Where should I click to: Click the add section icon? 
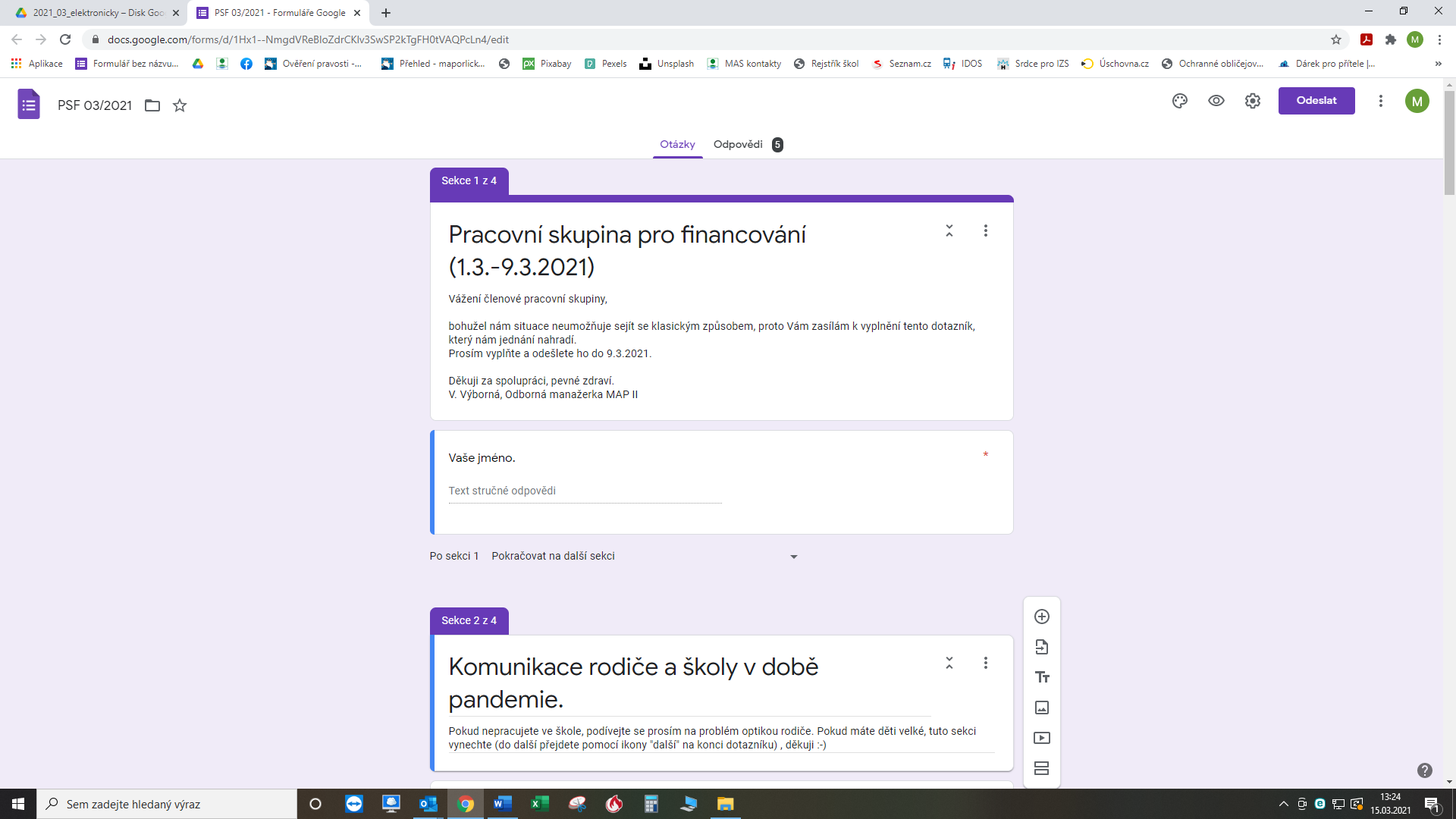[1042, 769]
